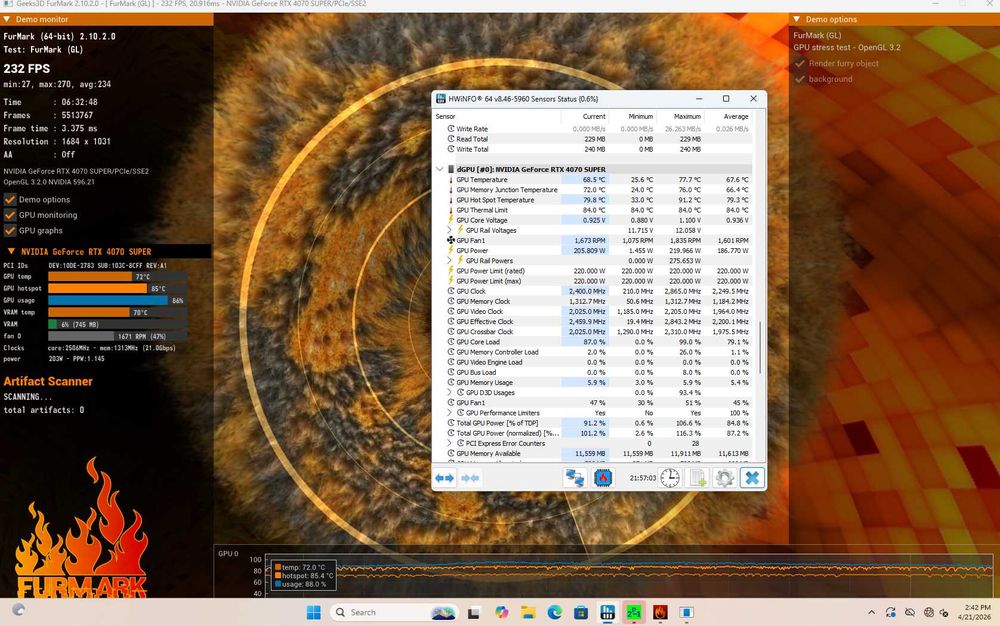Click the Artifact Scanner heading
The image size is (1000, 626).
pyautogui.click(x=48, y=381)
